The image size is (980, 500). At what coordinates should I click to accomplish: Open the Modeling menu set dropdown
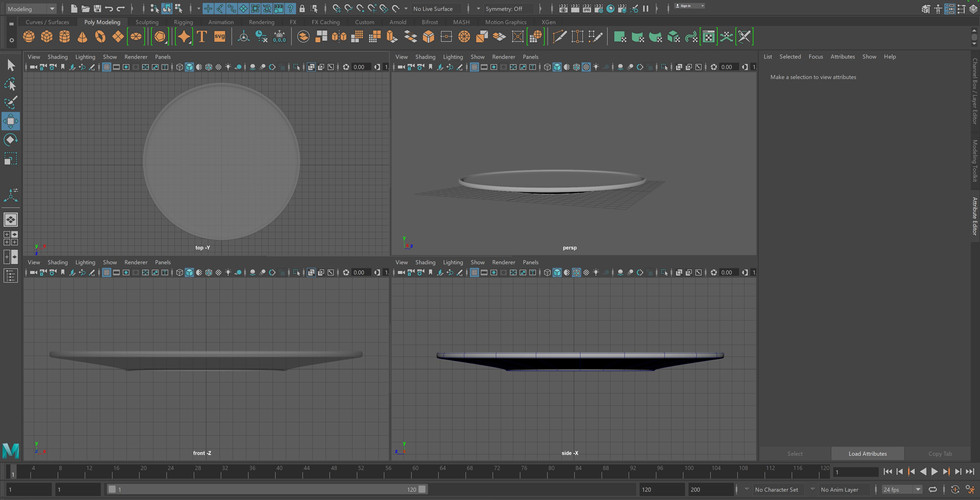31,9
